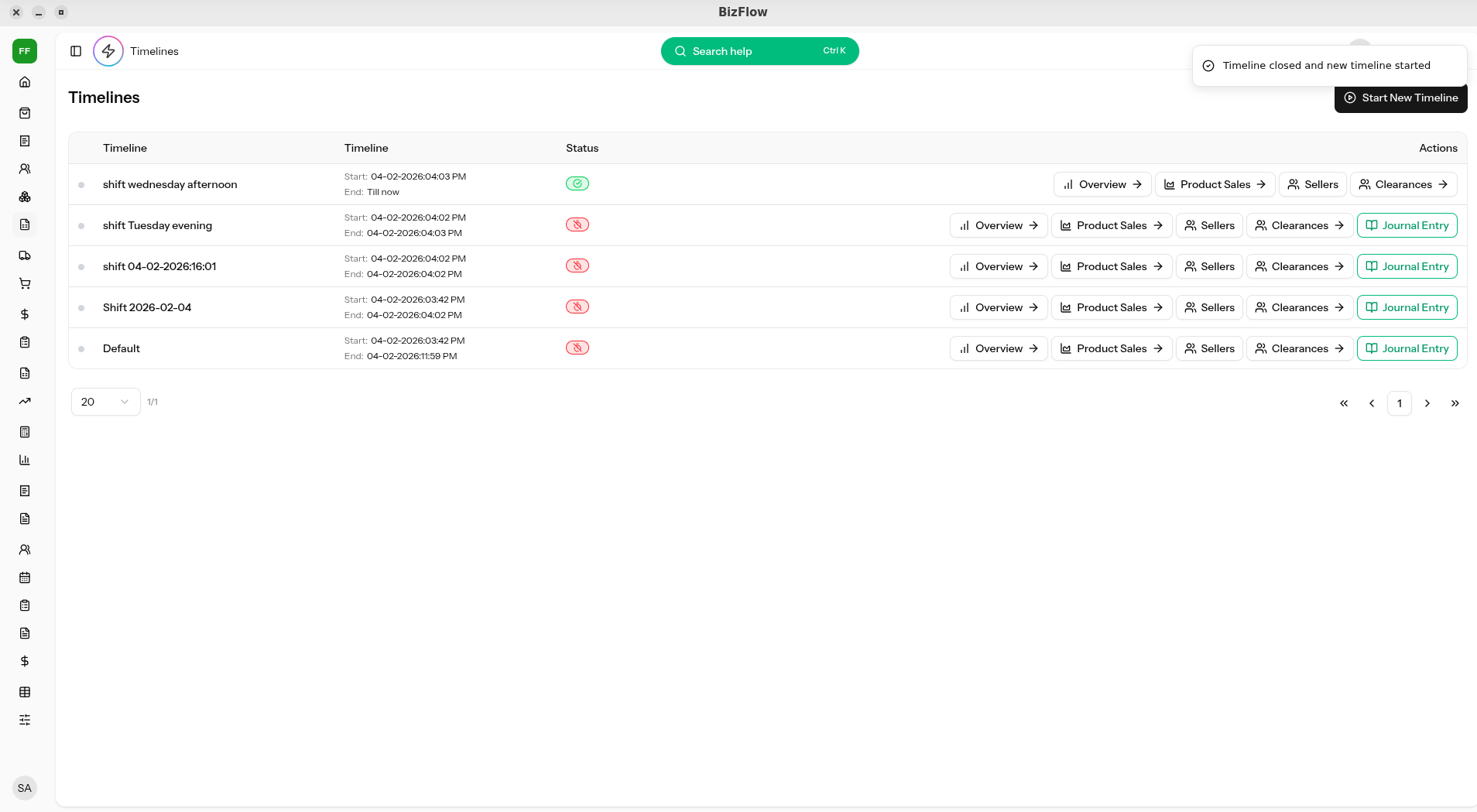
Task: Toggle the sidebar panel visibility button
Action: (x=76, y=51)
